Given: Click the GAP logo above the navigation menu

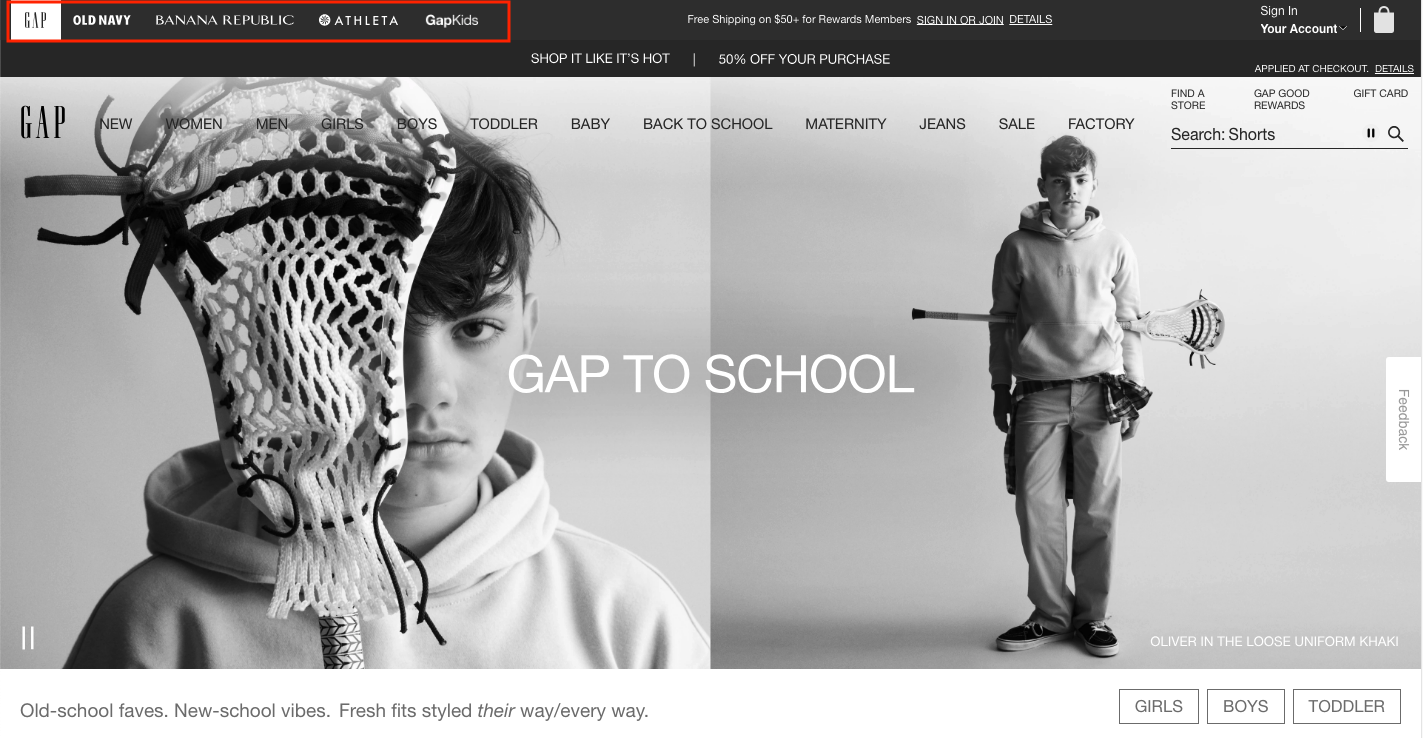Looking at the screenshot, I should (x=42, y=121).
